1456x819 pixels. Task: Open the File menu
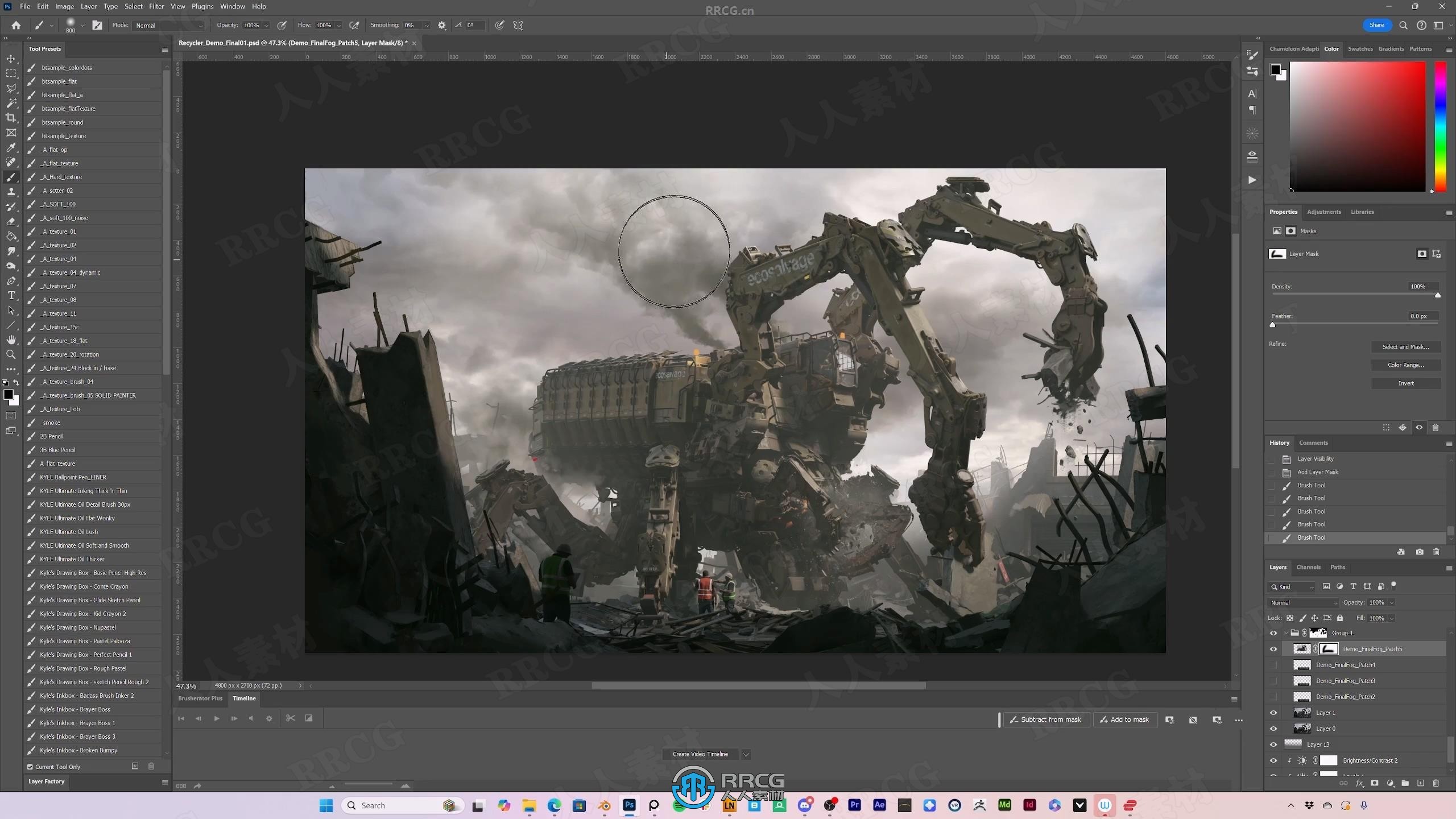[x=25, y=6]
